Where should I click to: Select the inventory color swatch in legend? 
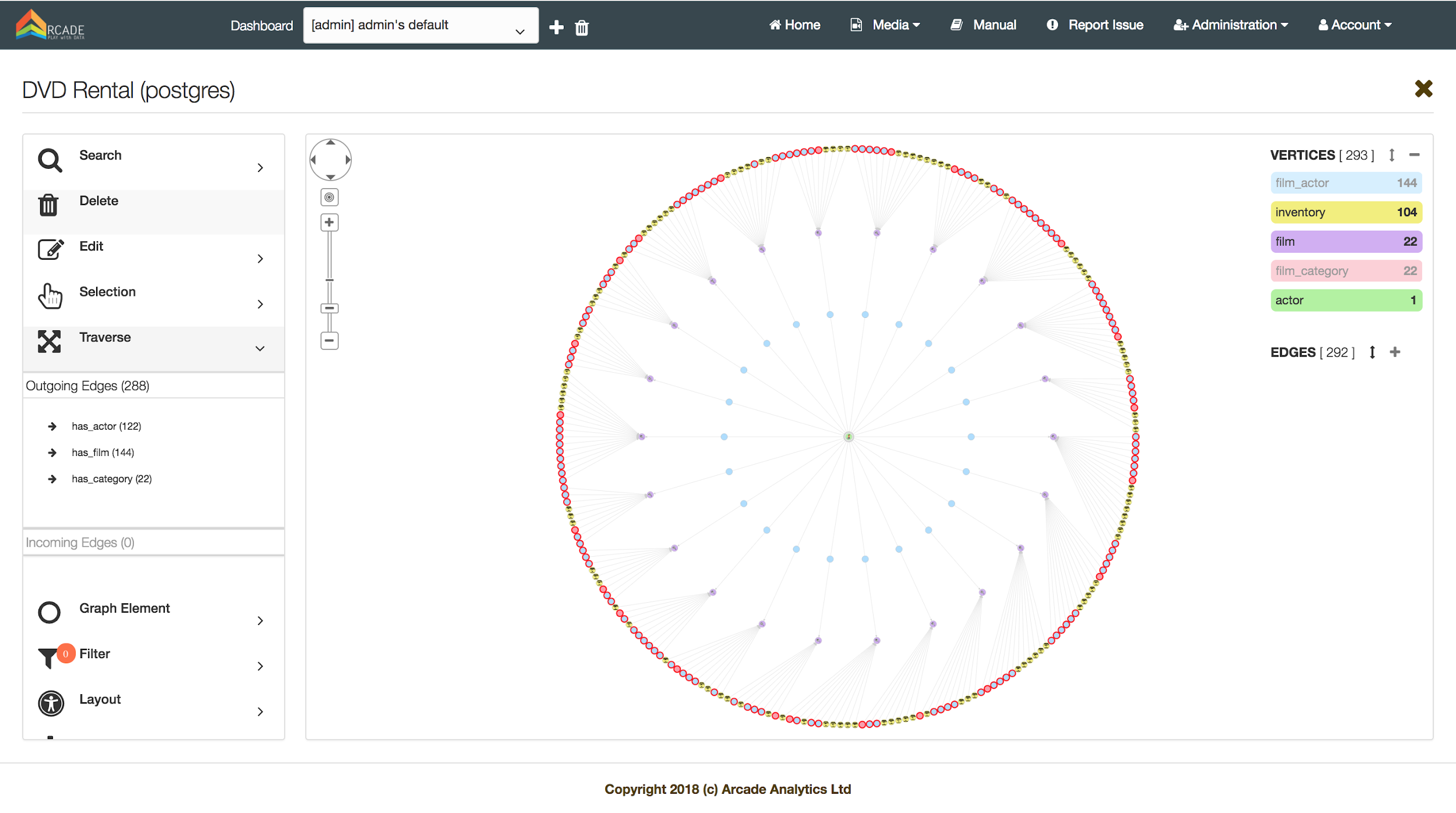[x=1345, y=213]
